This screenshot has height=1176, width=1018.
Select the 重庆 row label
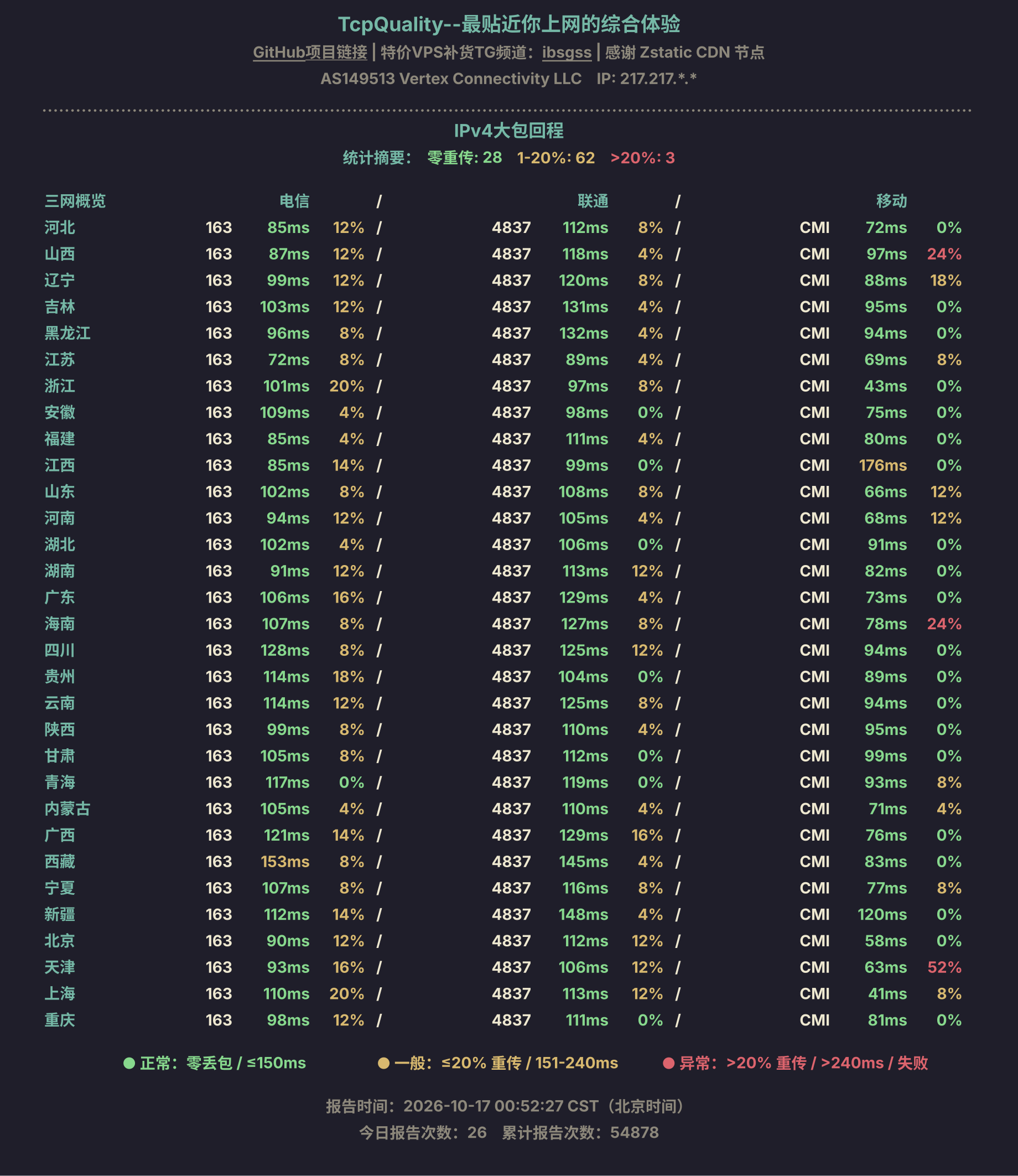point(60,1020)
